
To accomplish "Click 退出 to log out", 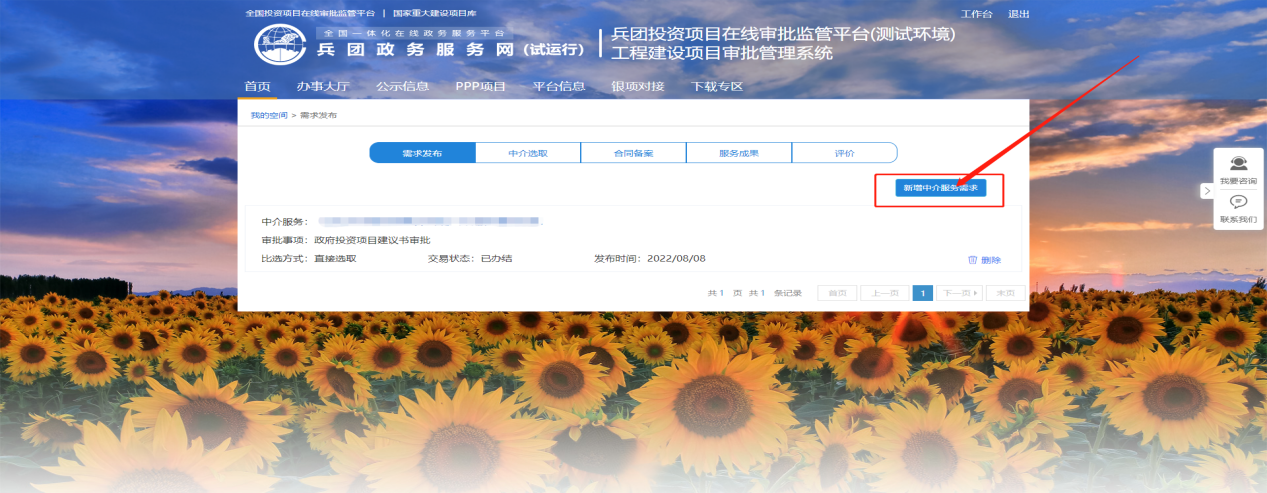I will [x=1019, y=14].
